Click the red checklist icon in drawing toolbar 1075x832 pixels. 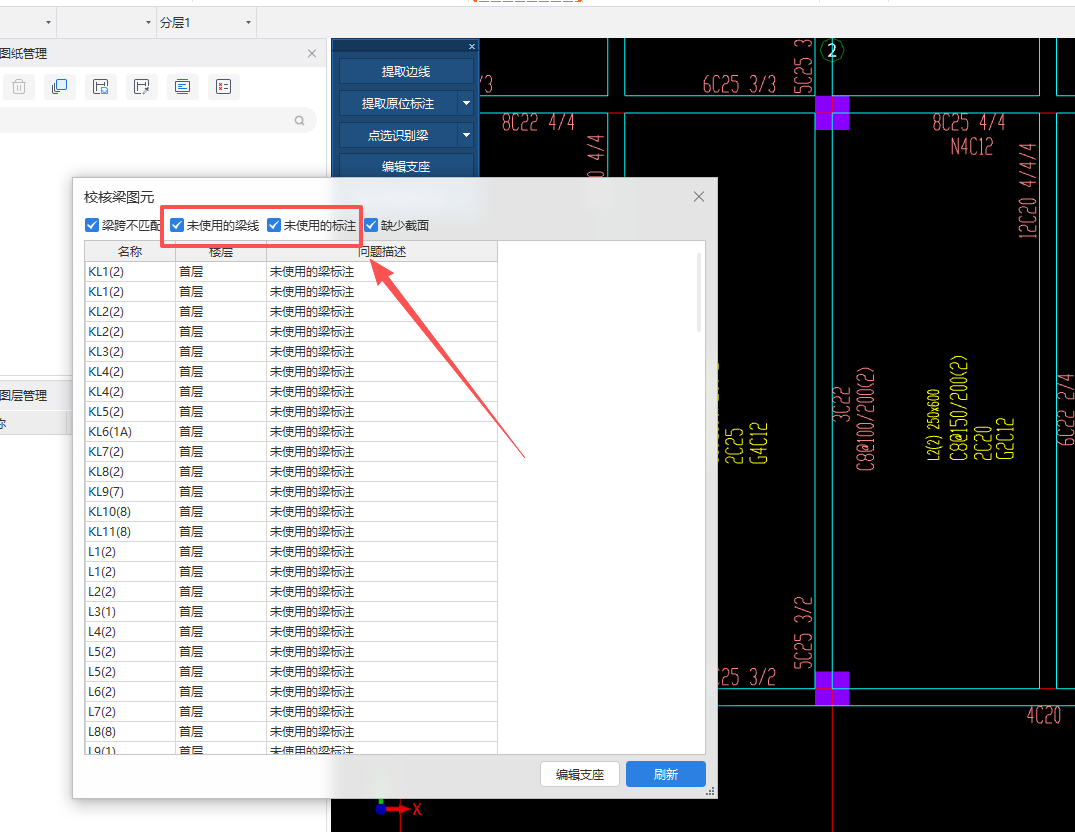(x=223, y=87)
